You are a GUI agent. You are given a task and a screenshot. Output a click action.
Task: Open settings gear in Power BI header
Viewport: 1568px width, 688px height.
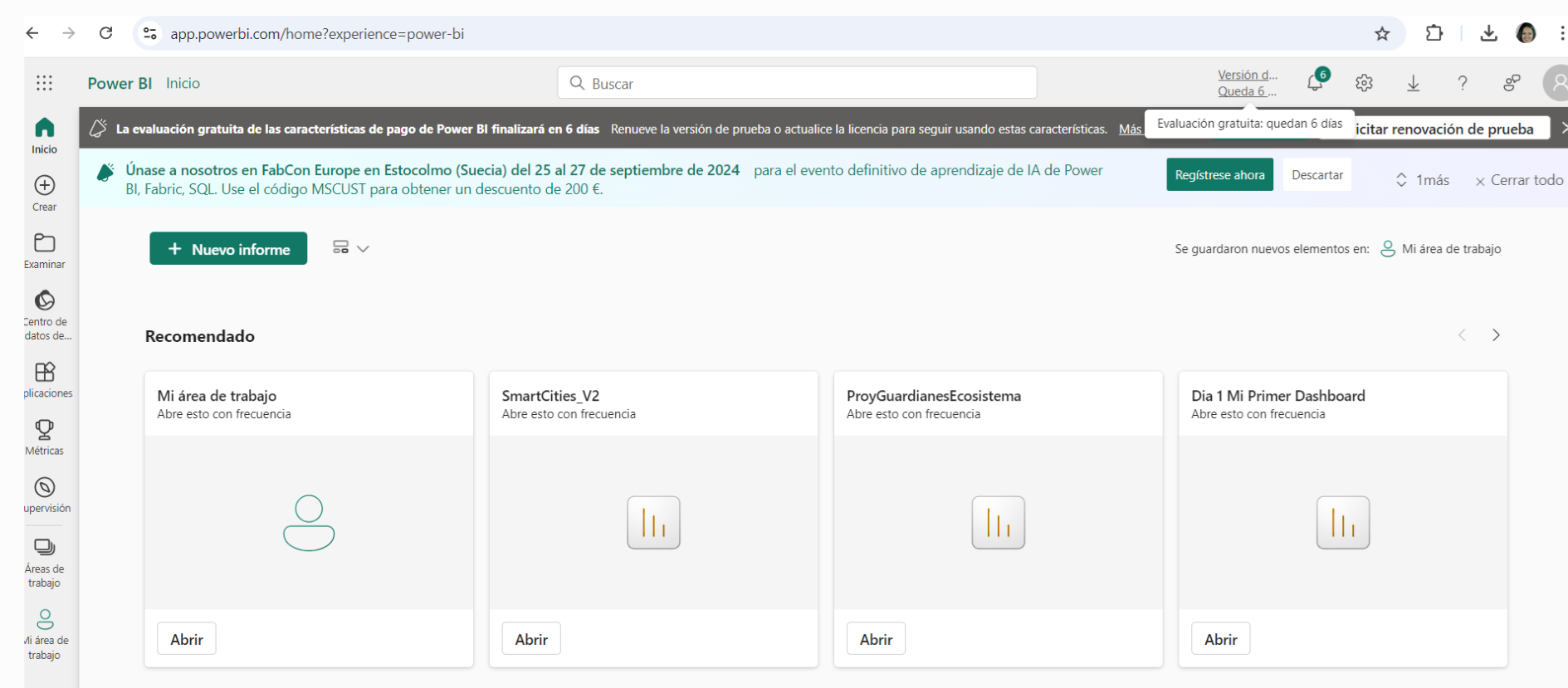pyautogui.click(x=1364, y=83)
